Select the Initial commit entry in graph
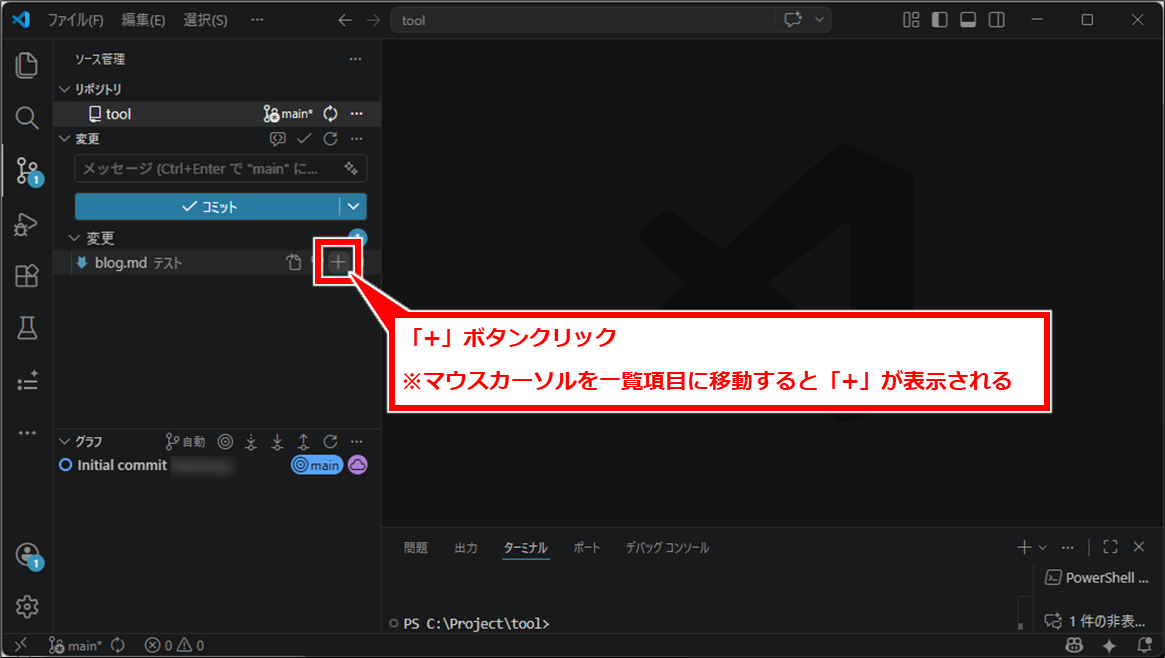The image size is (1165, 658). coord(122,465)
